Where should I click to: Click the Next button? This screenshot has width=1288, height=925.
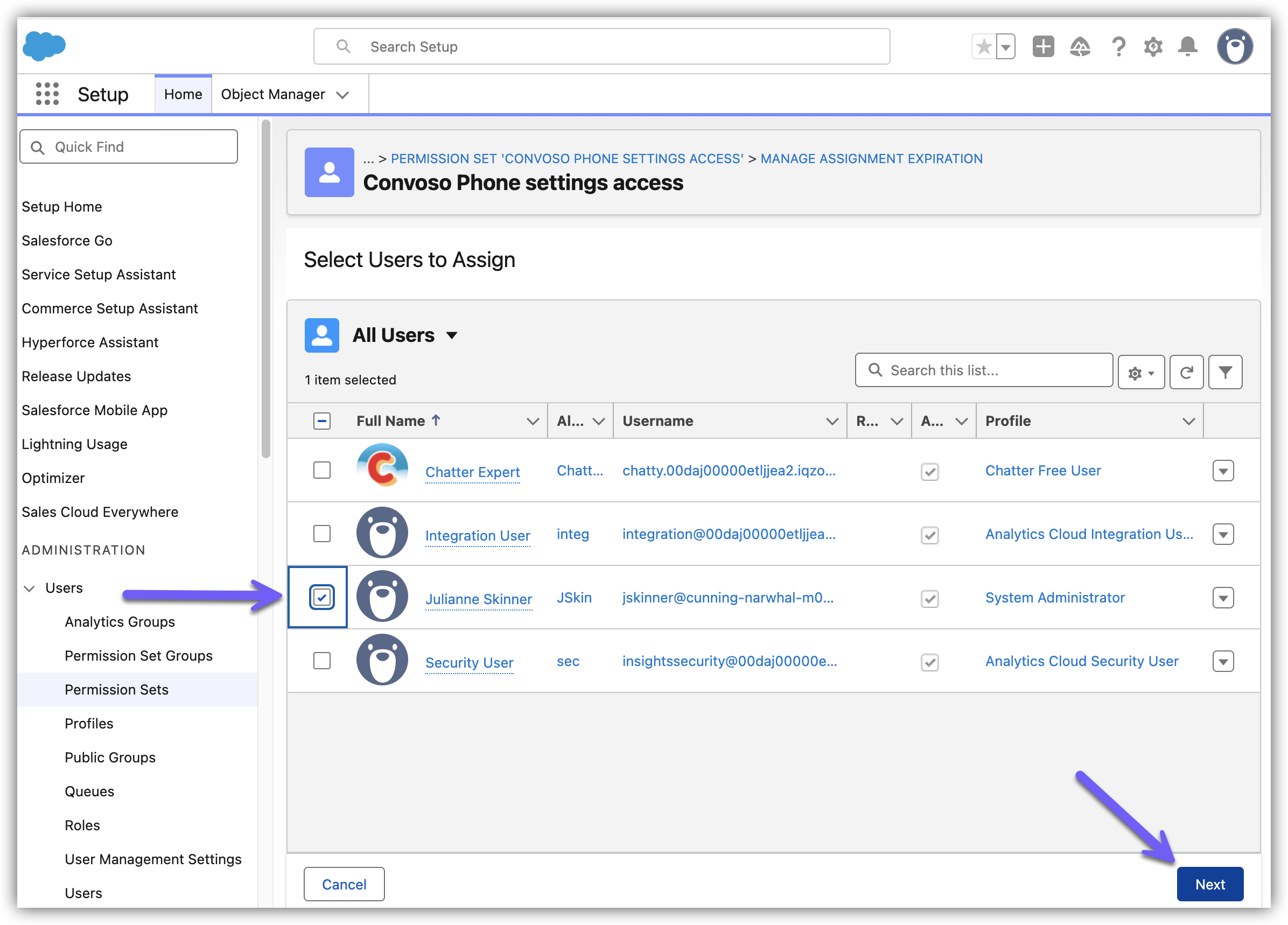click(x=1209, y=884)
